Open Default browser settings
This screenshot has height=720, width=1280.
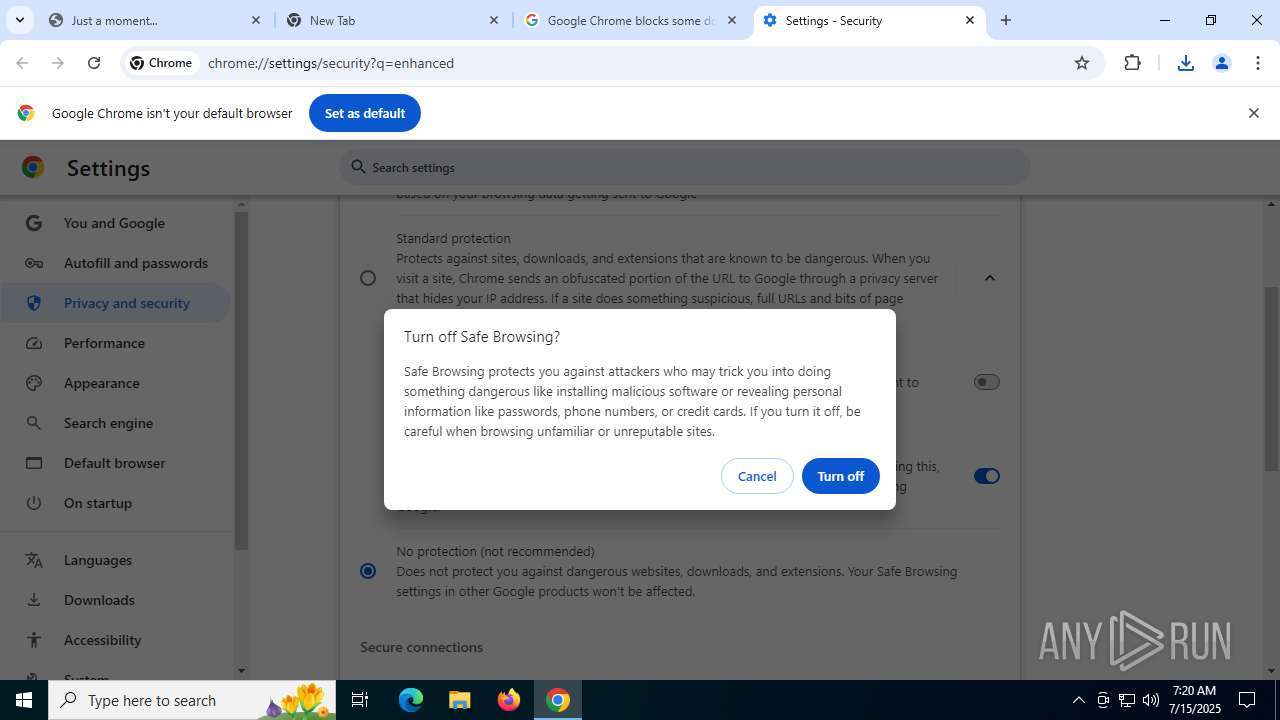114,463
